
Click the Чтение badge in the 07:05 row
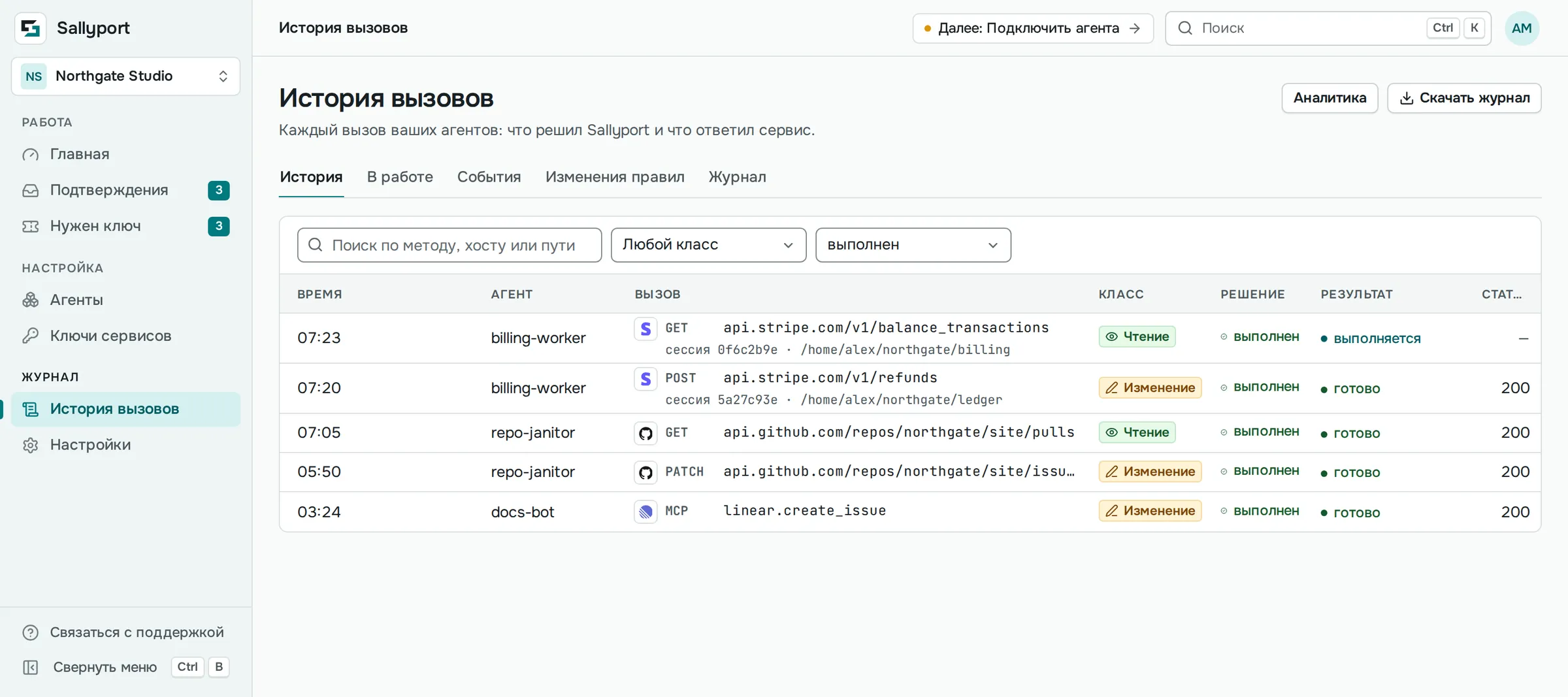tap(1137, 432)
